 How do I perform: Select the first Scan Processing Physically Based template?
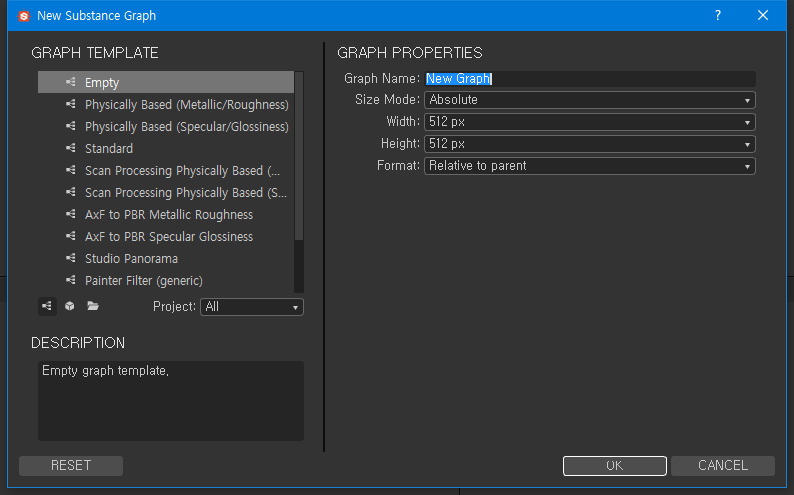click(x=166, y=171)
